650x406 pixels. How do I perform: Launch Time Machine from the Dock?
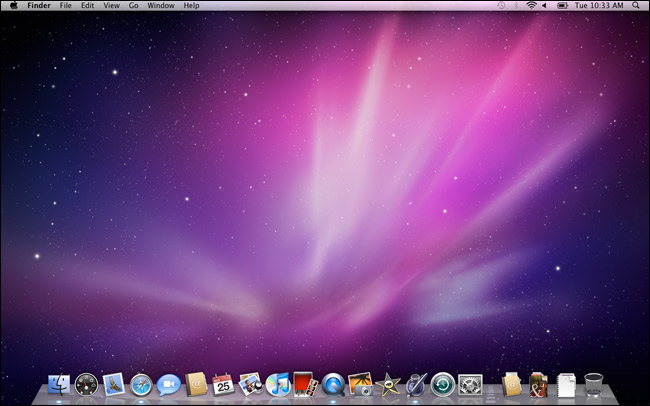tap(443, 384)
